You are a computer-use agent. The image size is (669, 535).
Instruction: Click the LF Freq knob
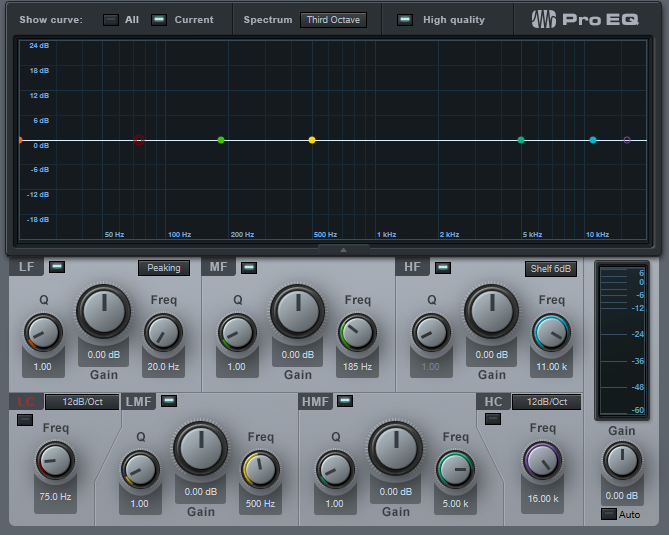point(163,333)
